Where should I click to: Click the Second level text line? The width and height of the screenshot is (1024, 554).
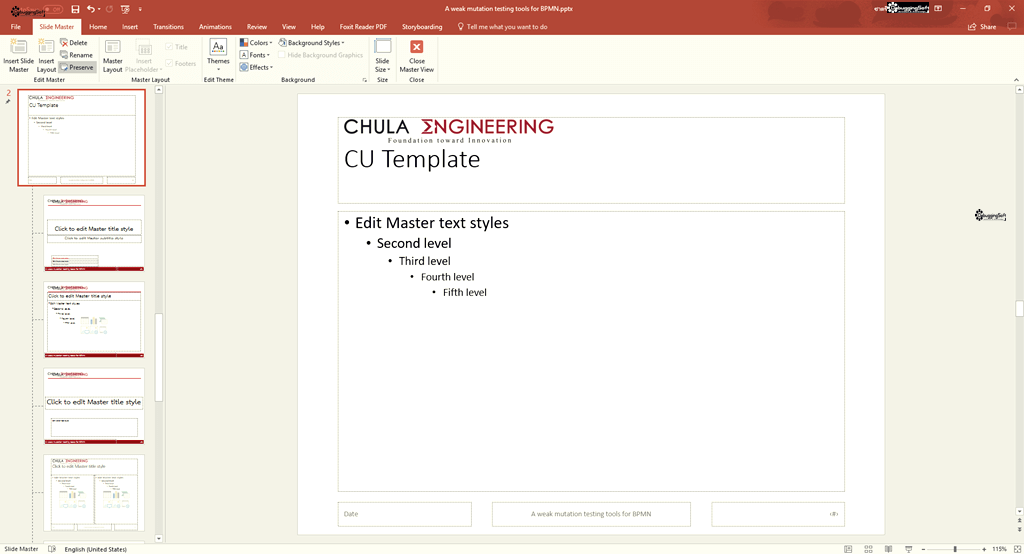pyautogui.click(x=414, y=244)
